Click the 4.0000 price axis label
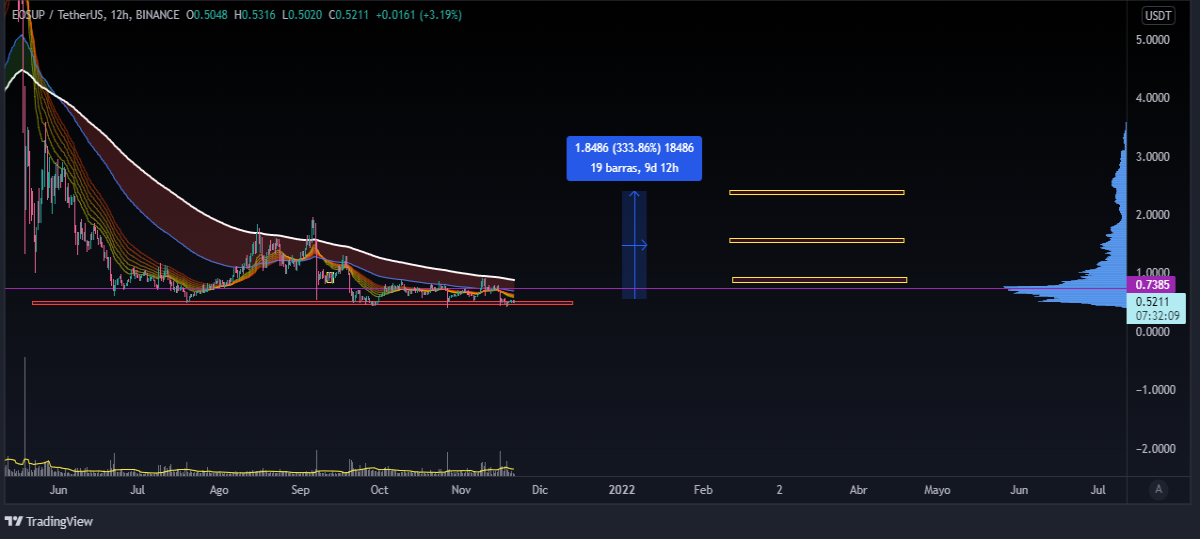This screenshot has width=1200, height=539. (1152, 98)
